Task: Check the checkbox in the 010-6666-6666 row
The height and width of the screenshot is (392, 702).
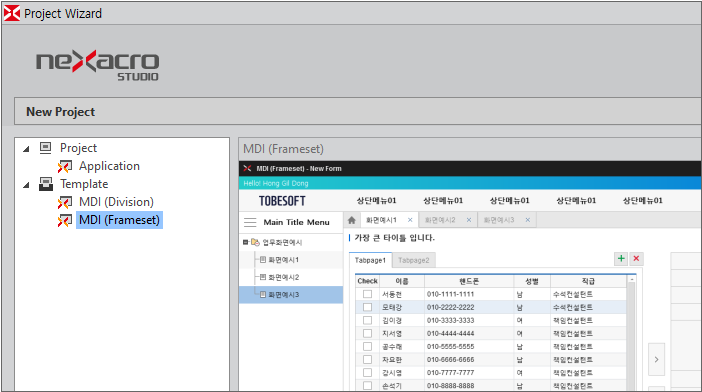Action: [x=368, y=359]
